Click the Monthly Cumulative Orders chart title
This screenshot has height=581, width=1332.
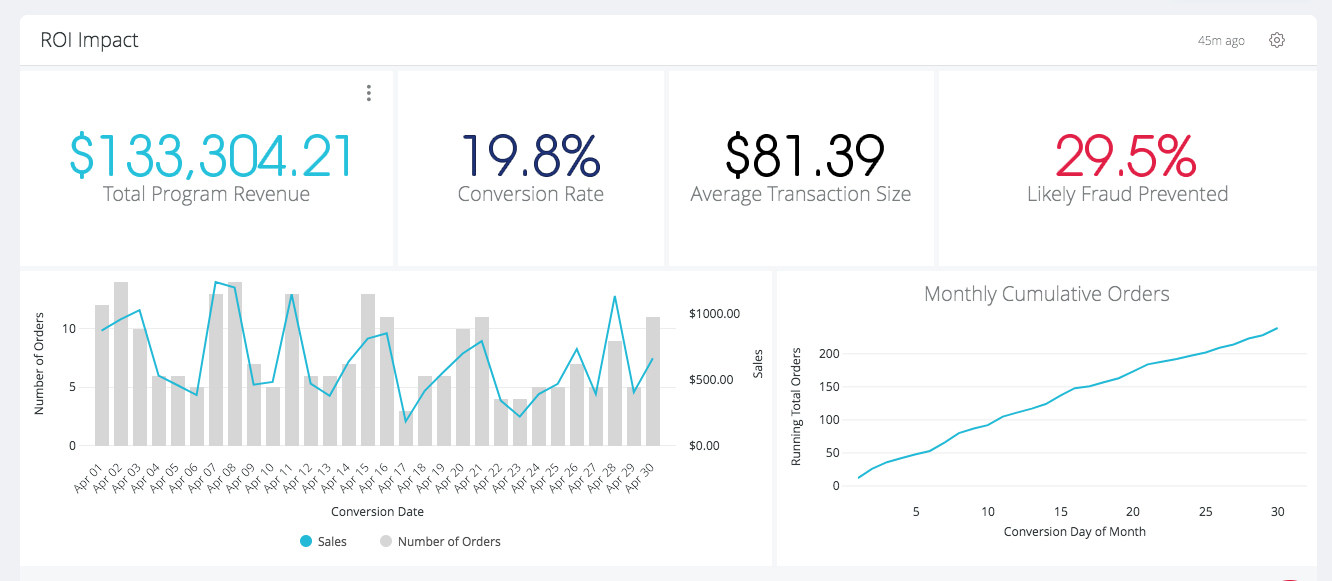point(1046,294)
